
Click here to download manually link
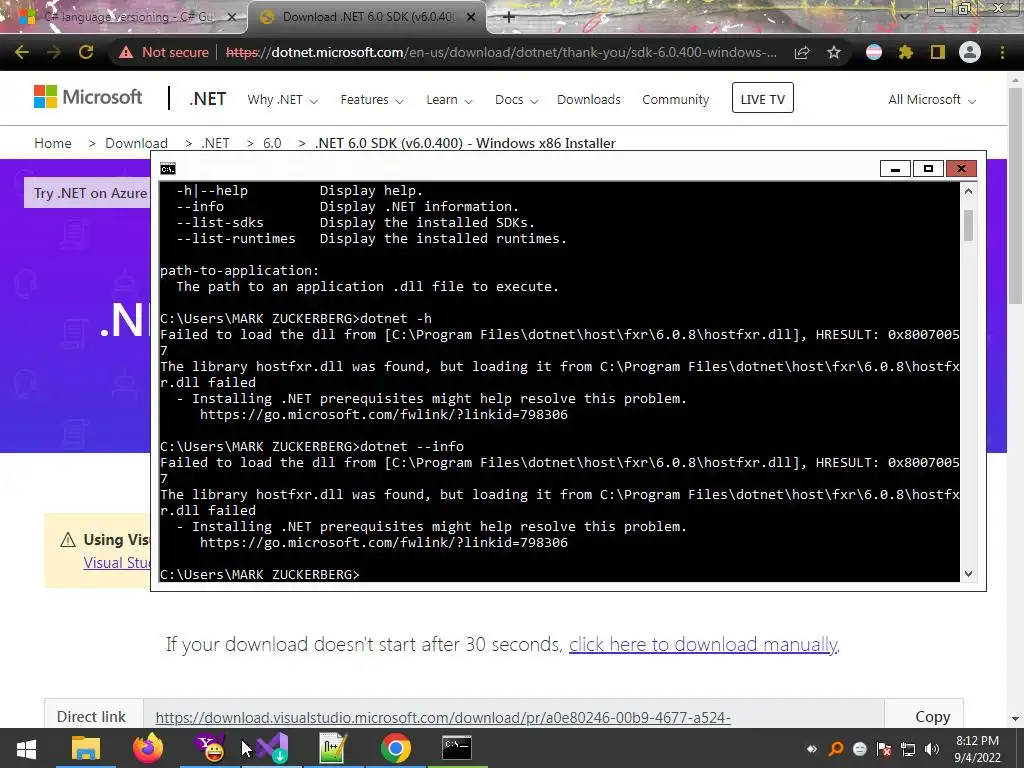click(703, 645)
